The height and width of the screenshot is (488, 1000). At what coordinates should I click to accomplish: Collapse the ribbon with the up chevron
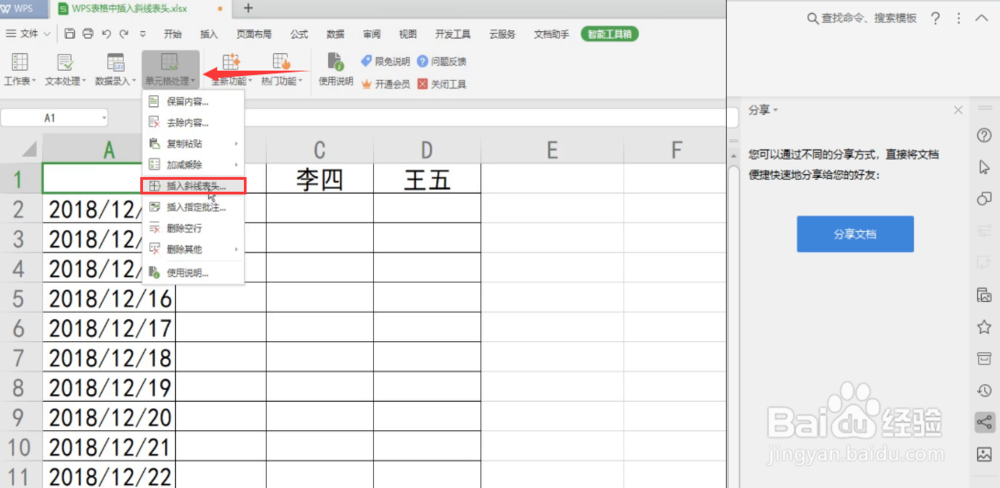pyautogui.click(x=981, y=18)
